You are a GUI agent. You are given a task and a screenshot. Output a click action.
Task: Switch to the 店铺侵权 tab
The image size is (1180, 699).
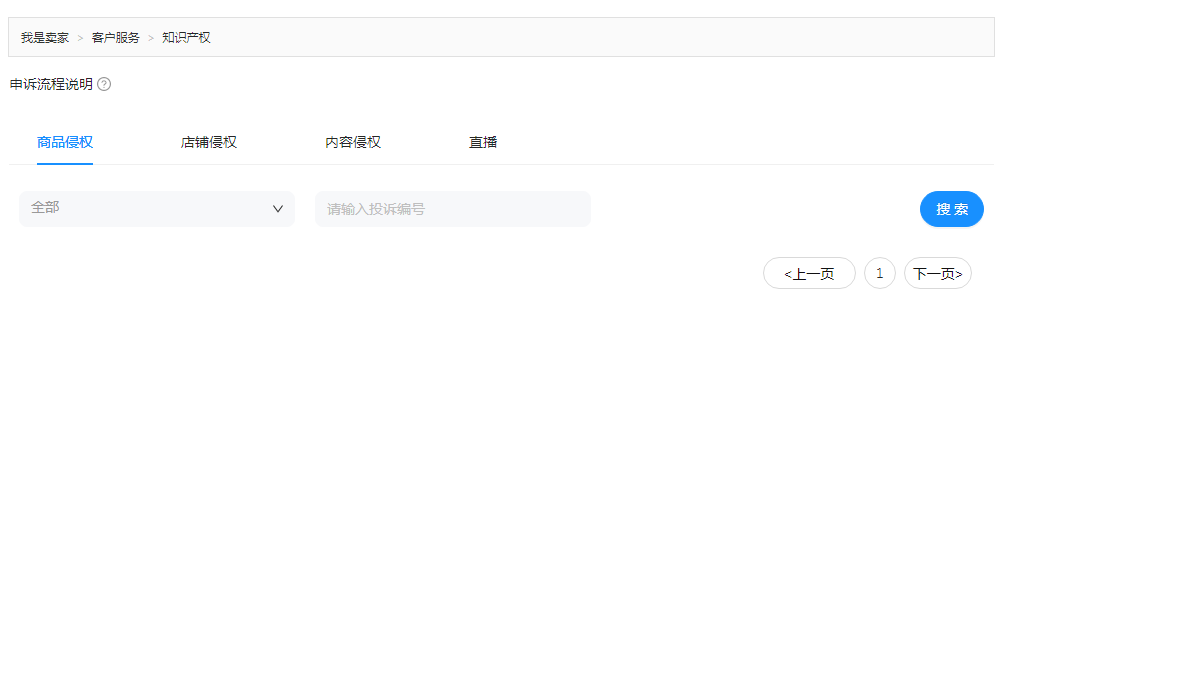[x=208, y=142]
